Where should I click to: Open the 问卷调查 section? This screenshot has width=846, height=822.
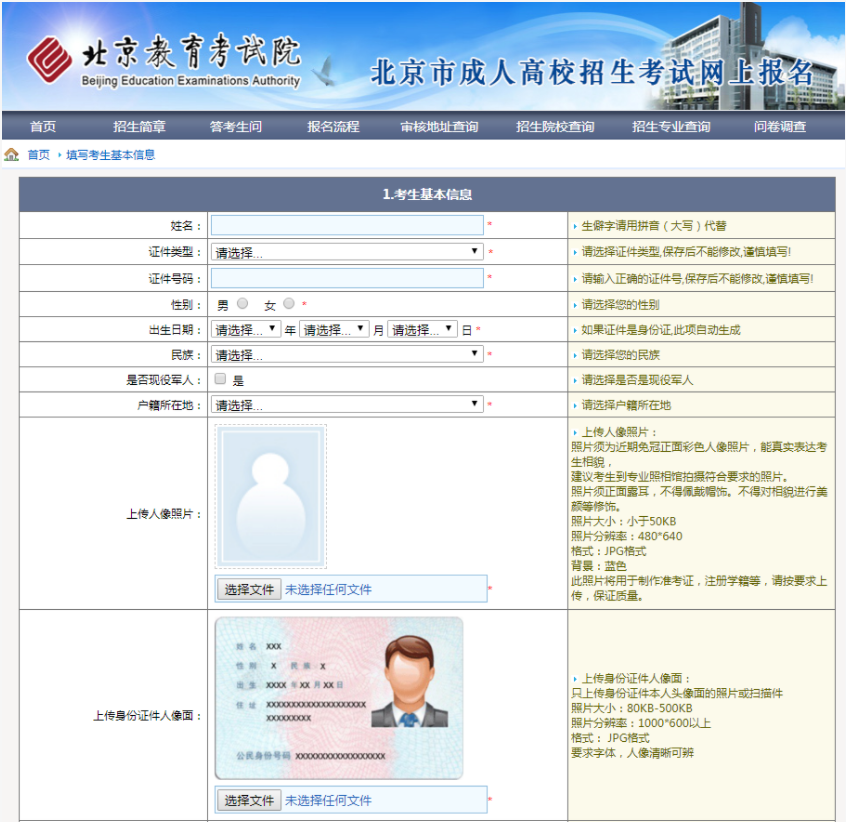pyautogui.click(x=778, y=127)
